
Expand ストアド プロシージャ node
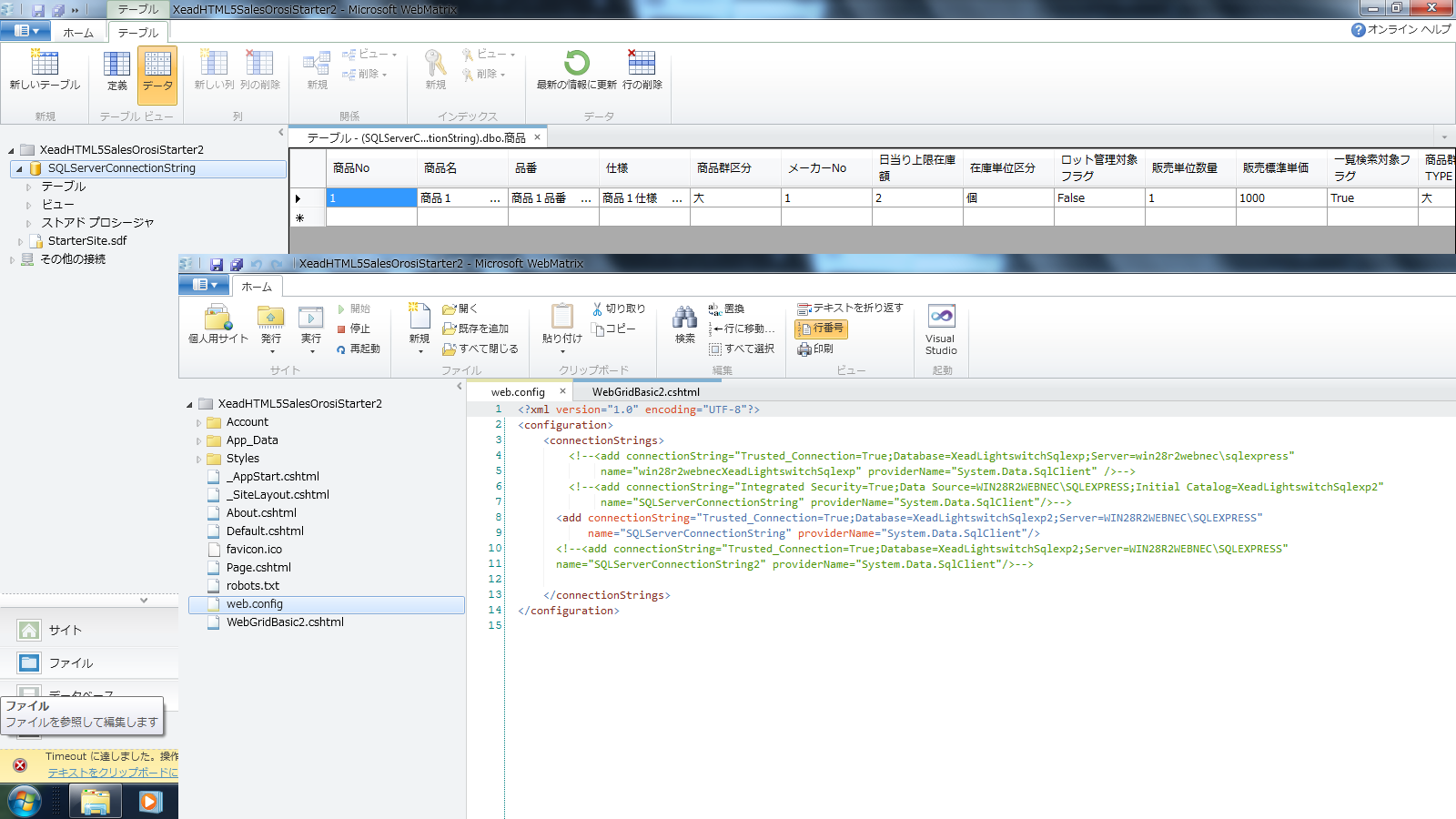click(28, 223)
